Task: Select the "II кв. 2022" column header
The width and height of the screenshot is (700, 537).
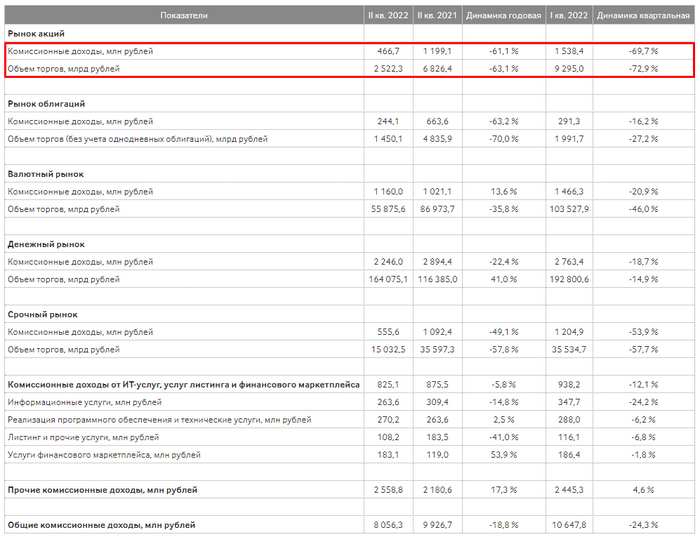Action: coord(386,16)
